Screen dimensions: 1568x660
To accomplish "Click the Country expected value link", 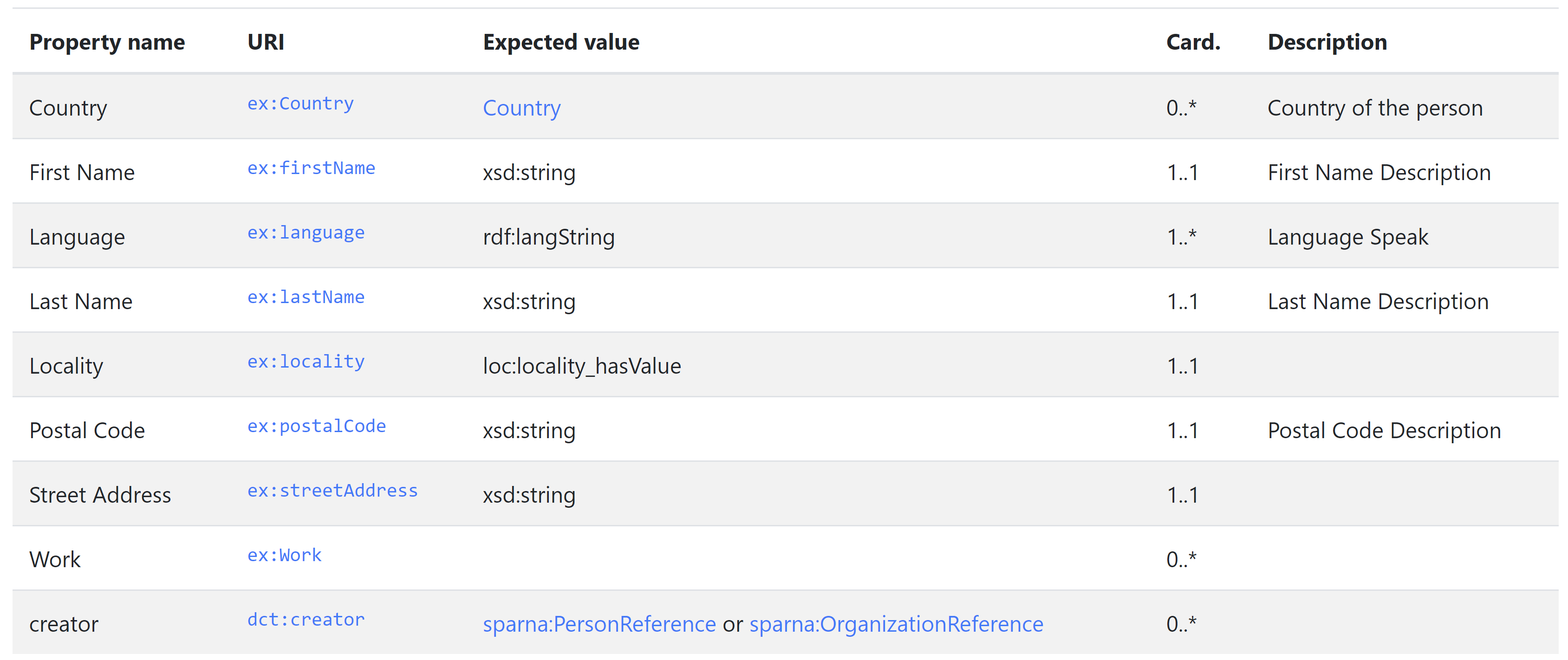I will pyautogui.click(x=521, y=108).
